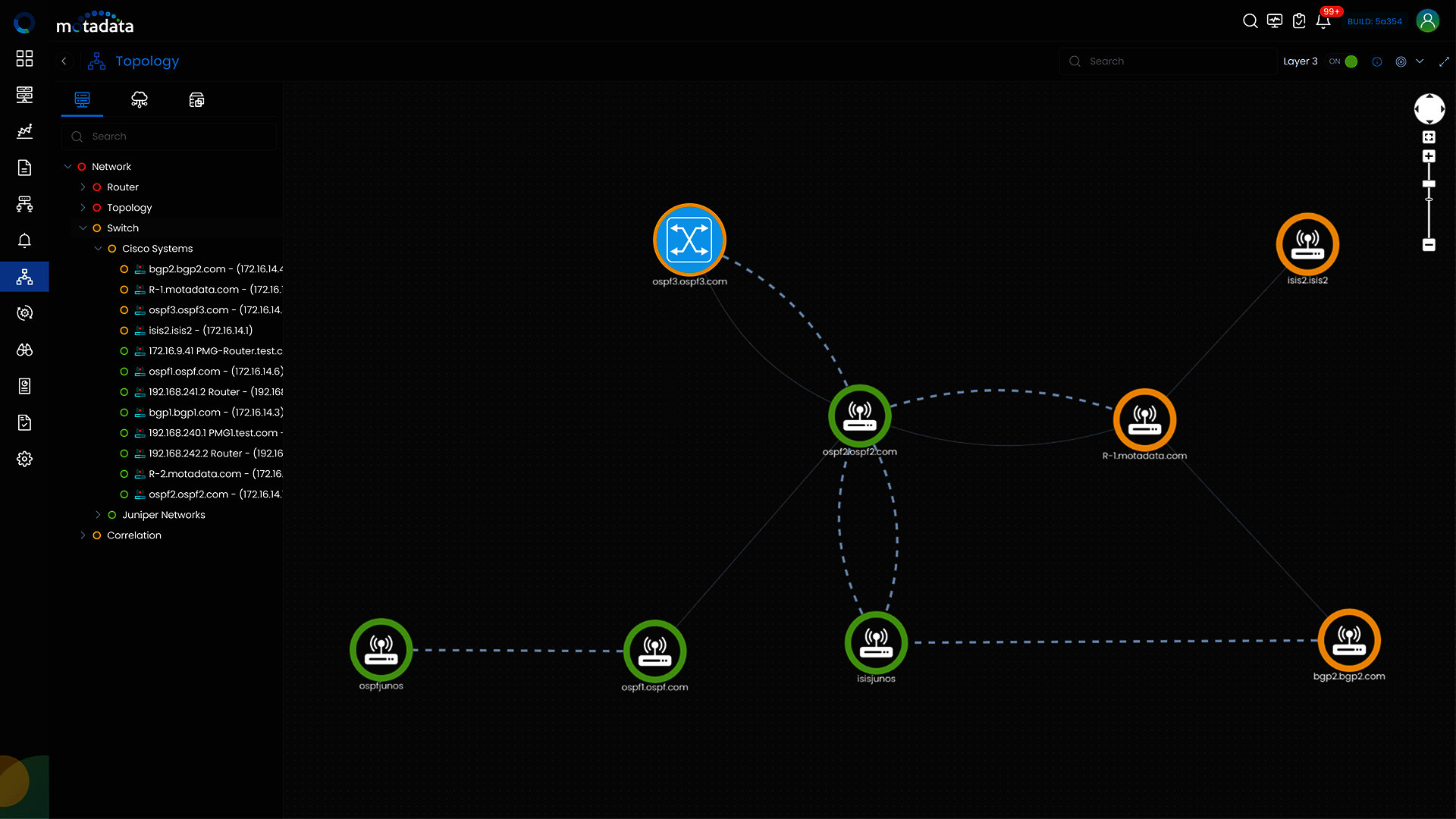Switch to the cloud tab in left panel
The image size is (1456, 819).
pyautogui.click(x=140, y=100)
